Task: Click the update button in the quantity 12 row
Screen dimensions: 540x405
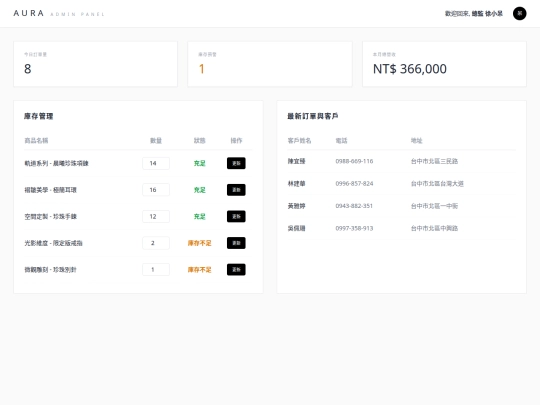Action: 236,216
